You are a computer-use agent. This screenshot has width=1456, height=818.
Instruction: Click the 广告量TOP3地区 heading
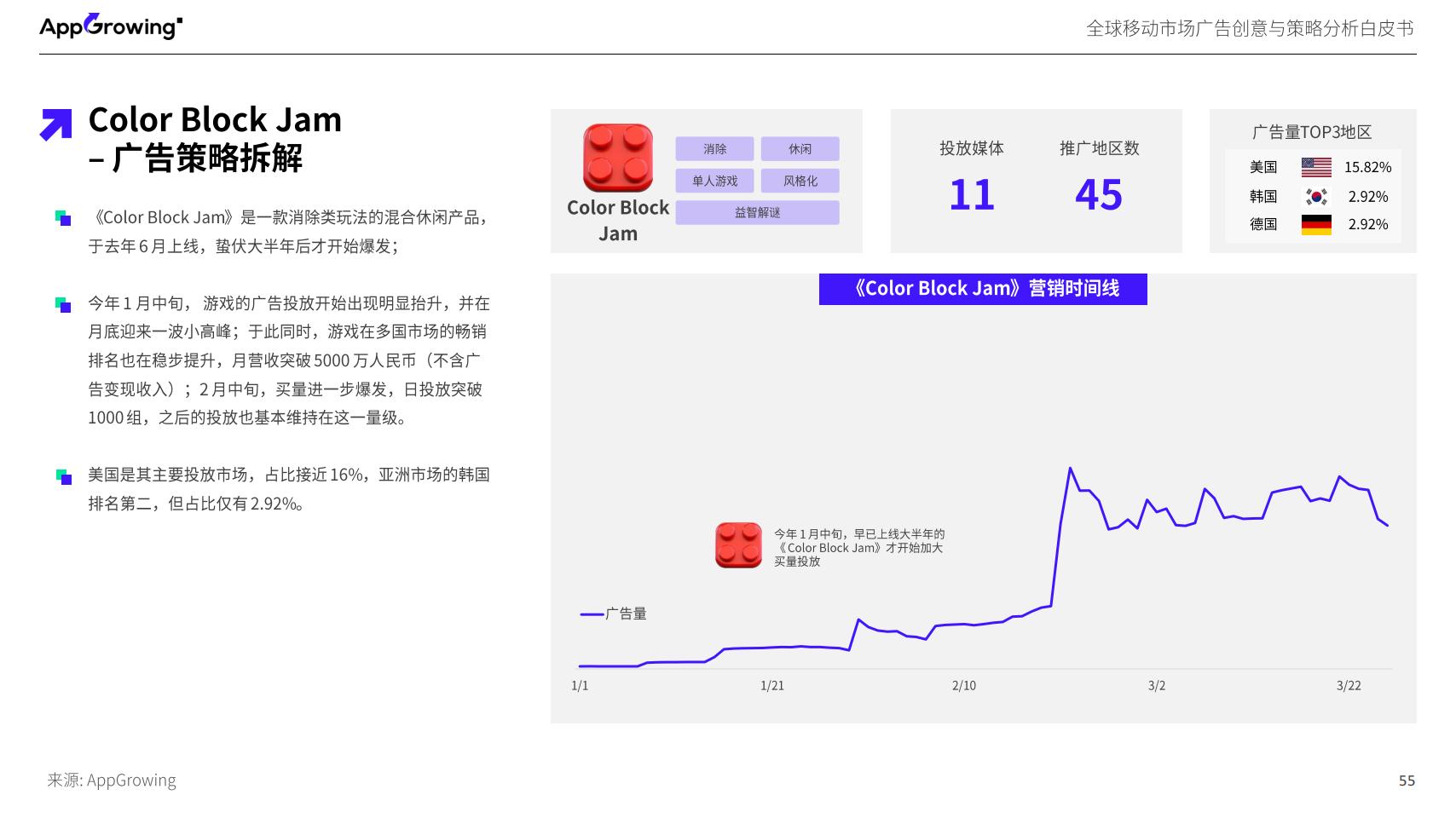click(x=1312, y=132)
